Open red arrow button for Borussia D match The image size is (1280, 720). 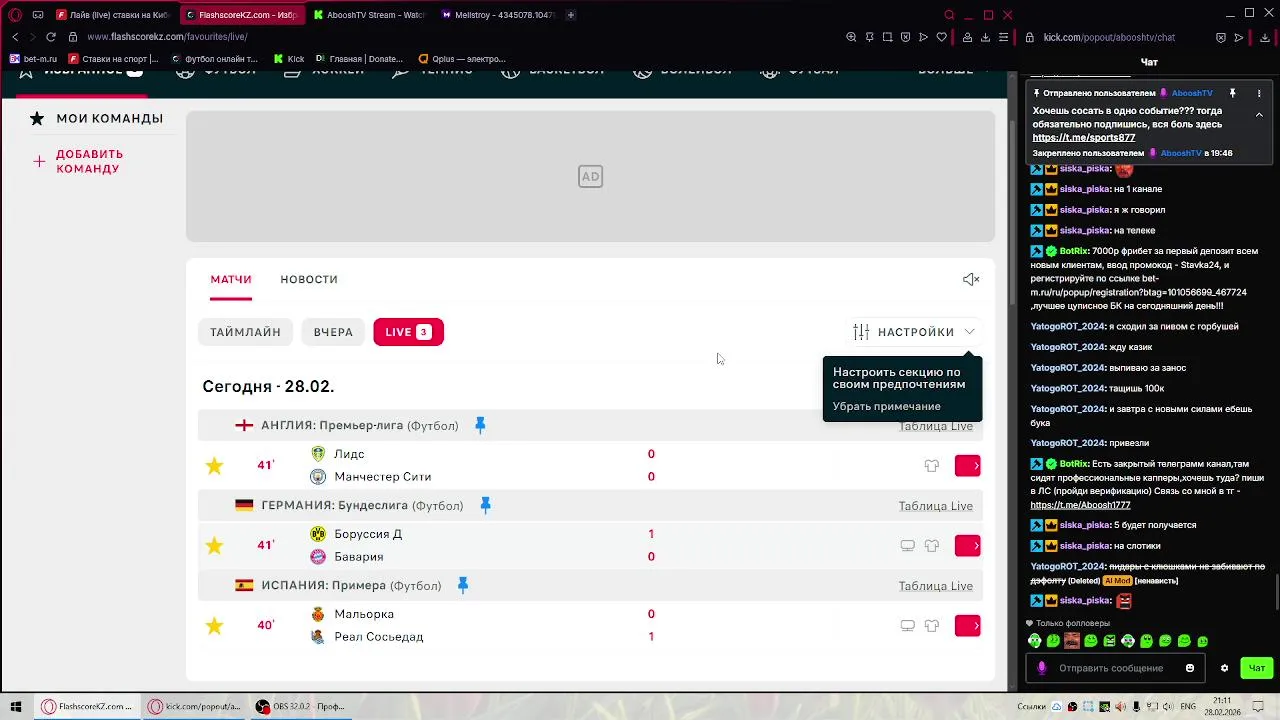pos(967,545)
